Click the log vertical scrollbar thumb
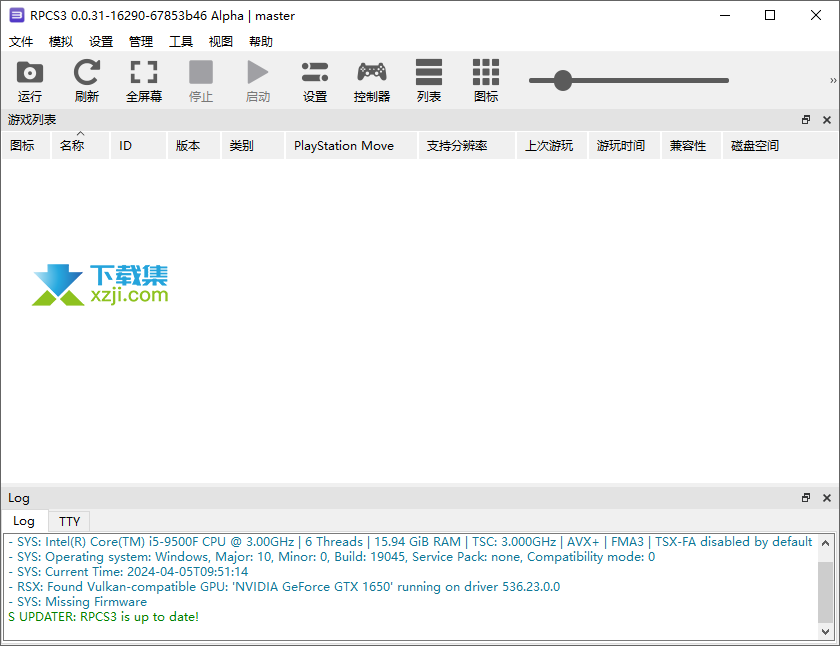840x646 pixels. 826,592
